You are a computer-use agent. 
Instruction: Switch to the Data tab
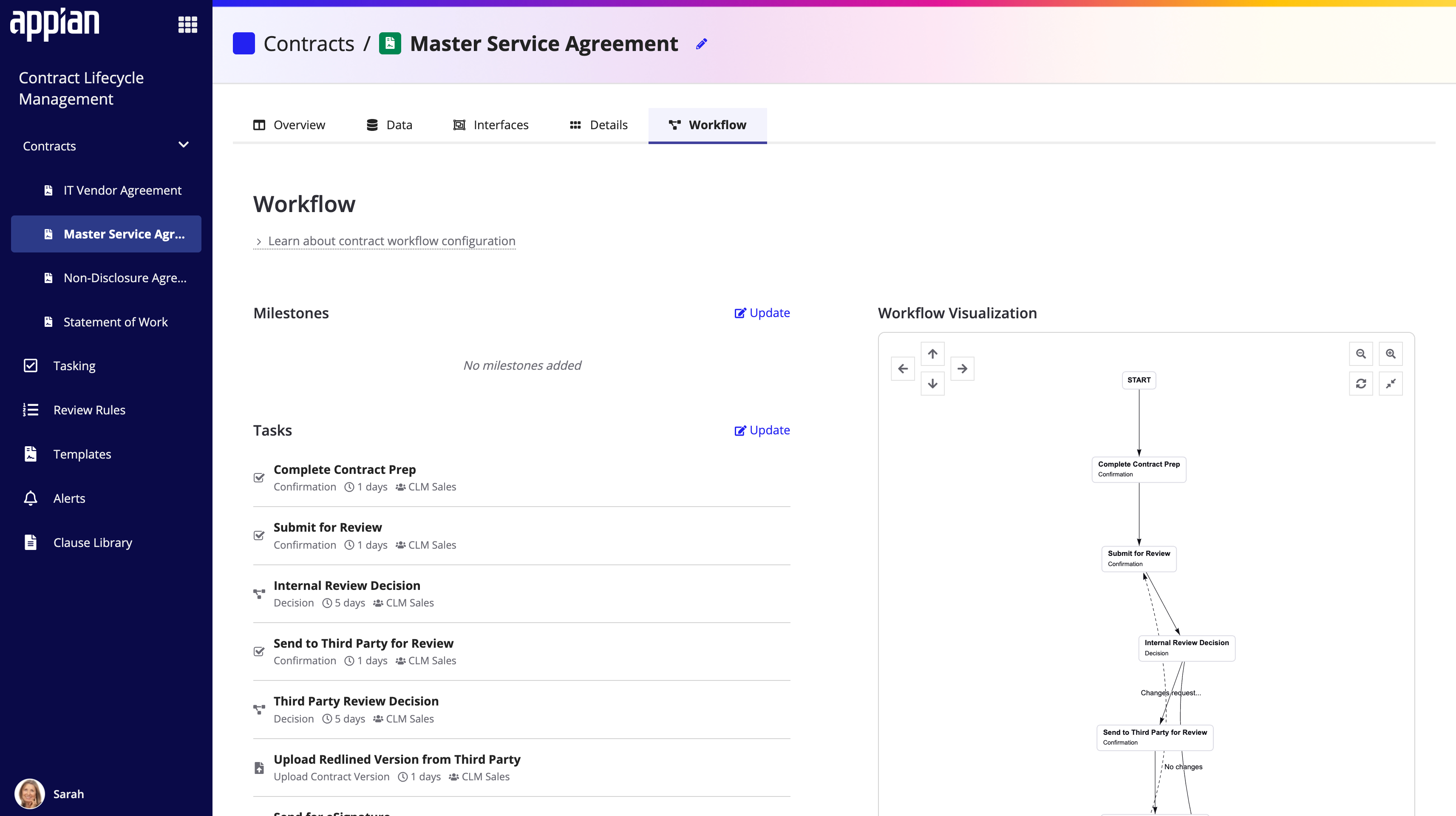[389, 125]
